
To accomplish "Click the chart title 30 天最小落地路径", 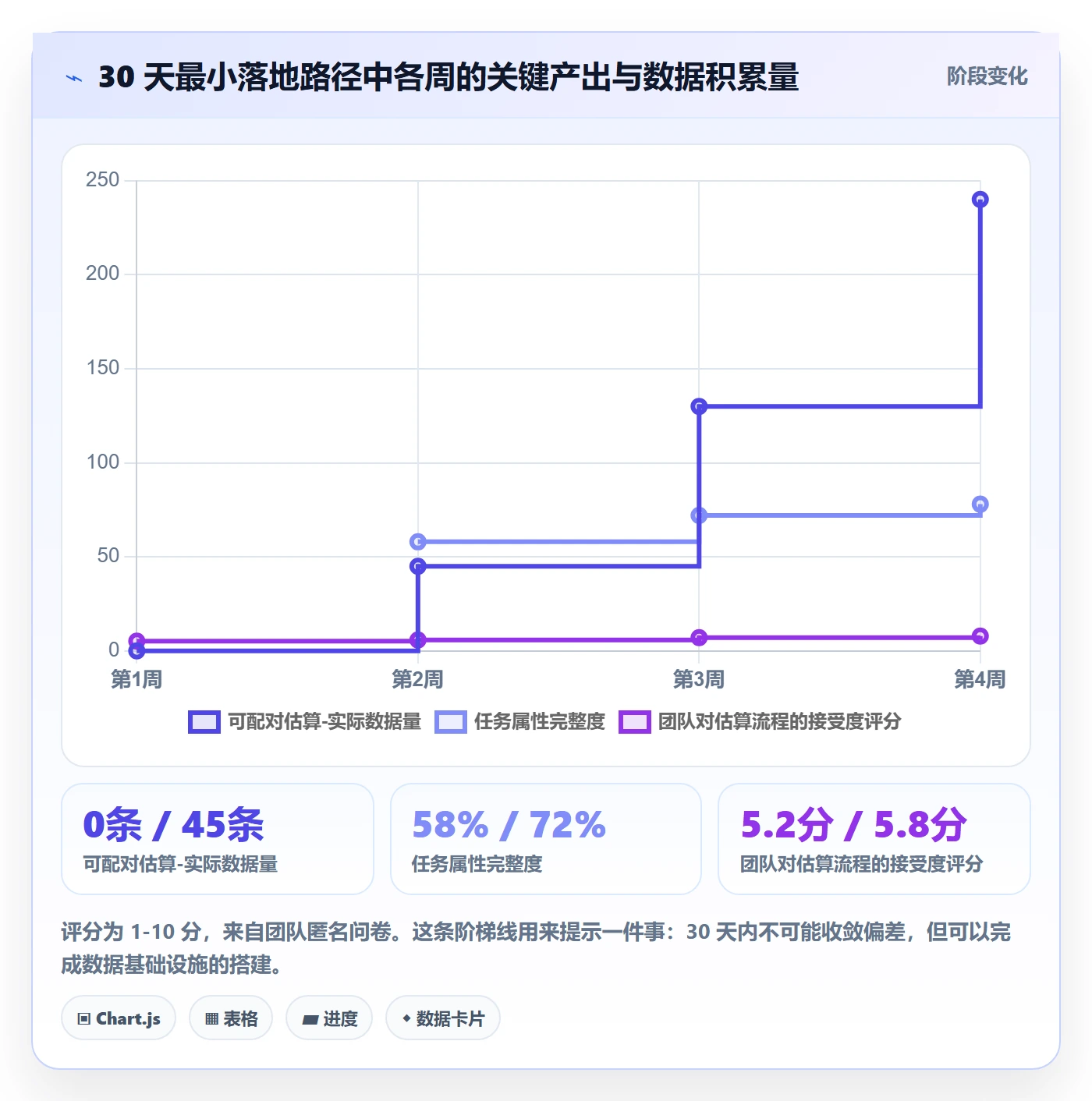I will 448,77.
